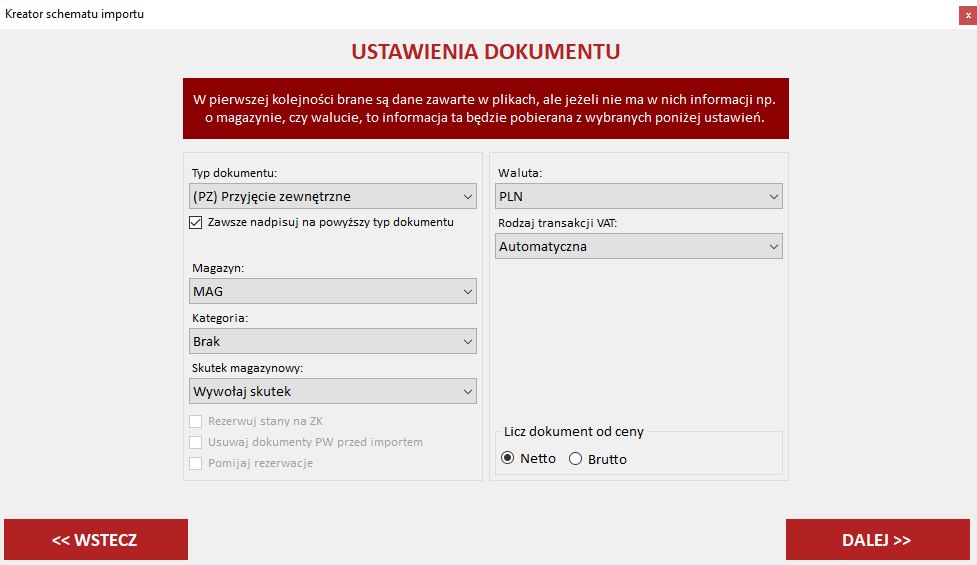Screen dimensions: 977x565
Task: Uncheck Zawsze nadpisuj na powyższy typ dokumentu
Action: pyautogui.click(x=196, y=222)
